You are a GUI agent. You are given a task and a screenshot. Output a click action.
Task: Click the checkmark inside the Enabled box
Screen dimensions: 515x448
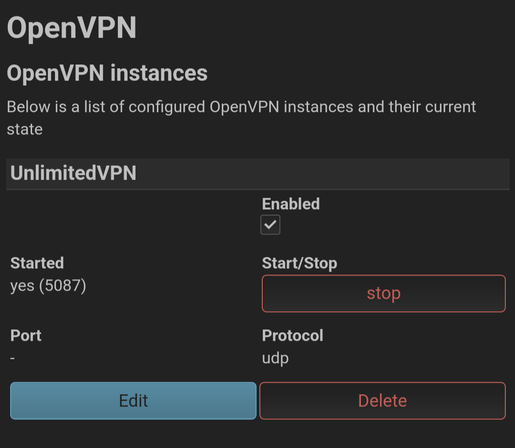tap(270, 225)
